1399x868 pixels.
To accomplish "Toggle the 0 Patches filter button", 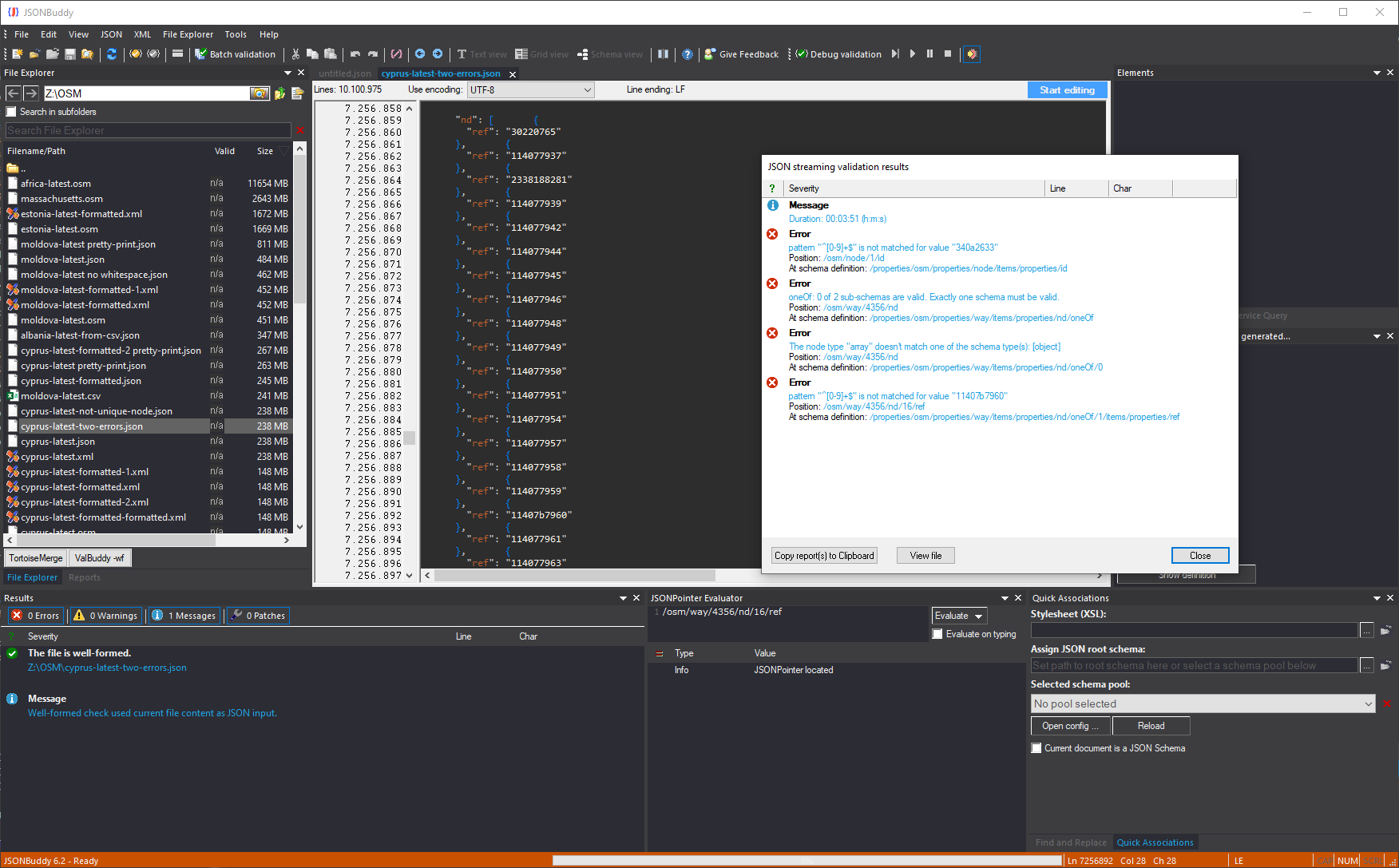I will coord(258,616).
